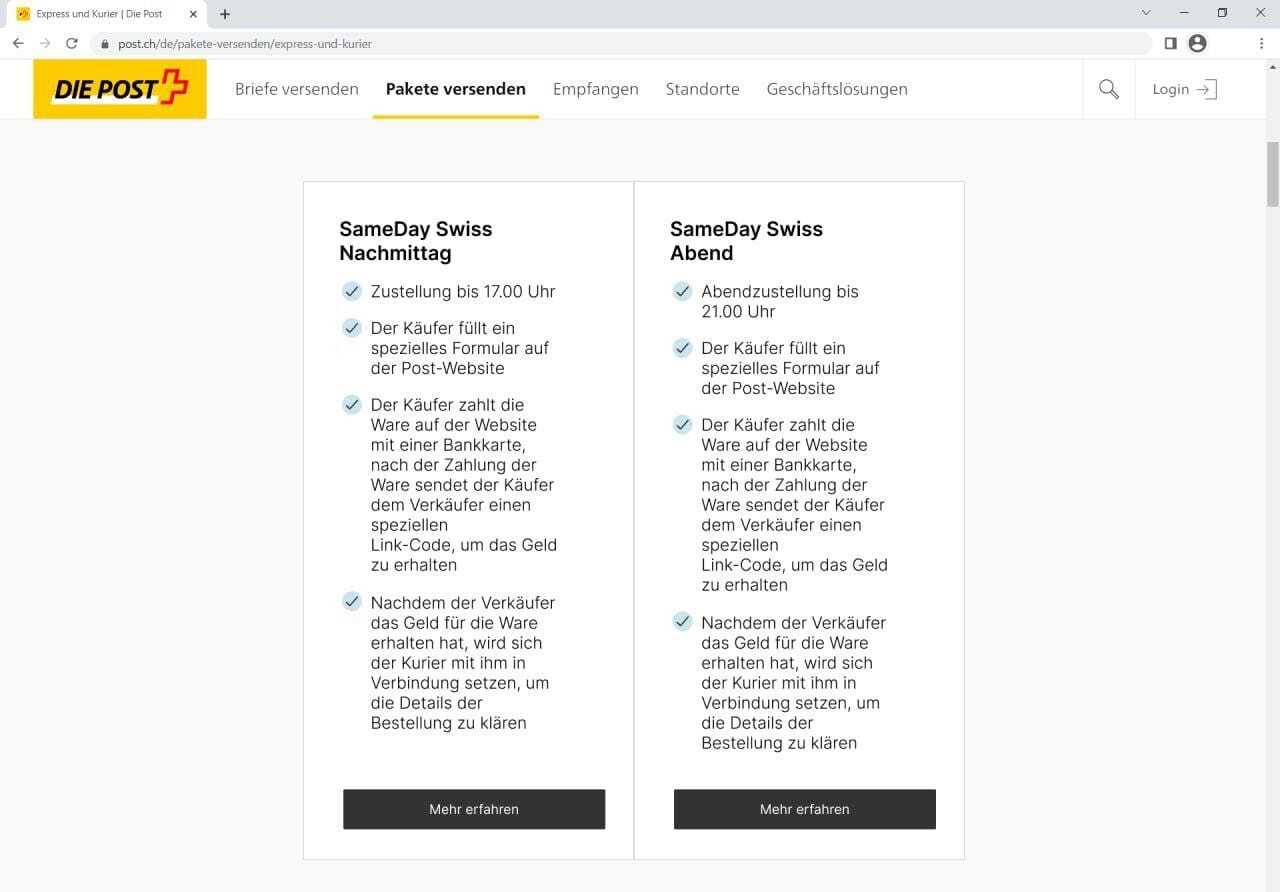Image resolution: width=1280 pixels, height=892 pixels.
Task: Open Briefe versenden menu
Action: coord(297,89)
